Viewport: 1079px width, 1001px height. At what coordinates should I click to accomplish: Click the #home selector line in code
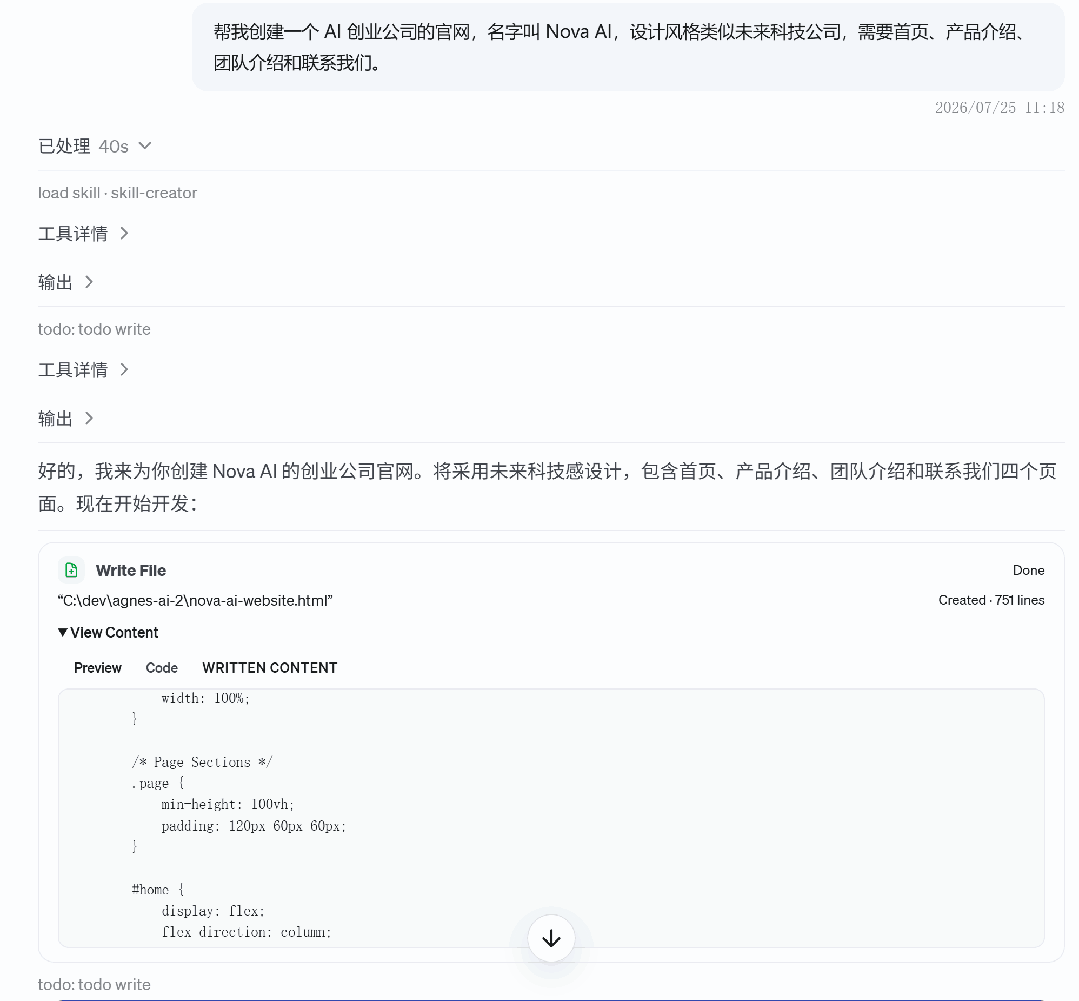(158, 890)
